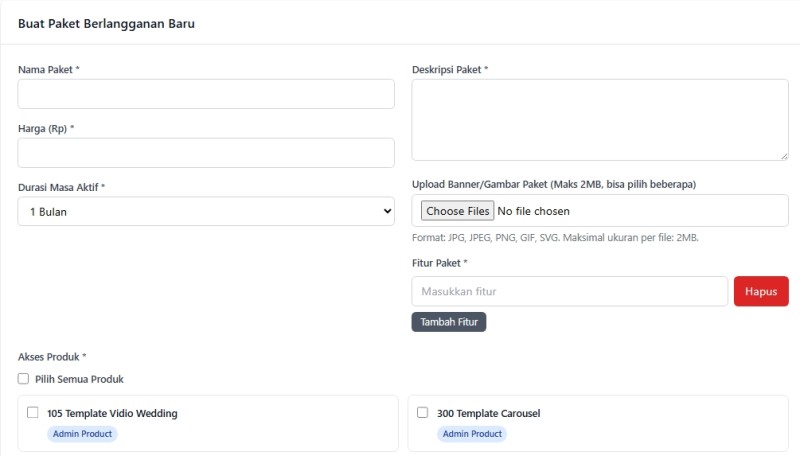Select the 300 Template Carousel title
Viewport: 800px width, 456px height.
488,413
